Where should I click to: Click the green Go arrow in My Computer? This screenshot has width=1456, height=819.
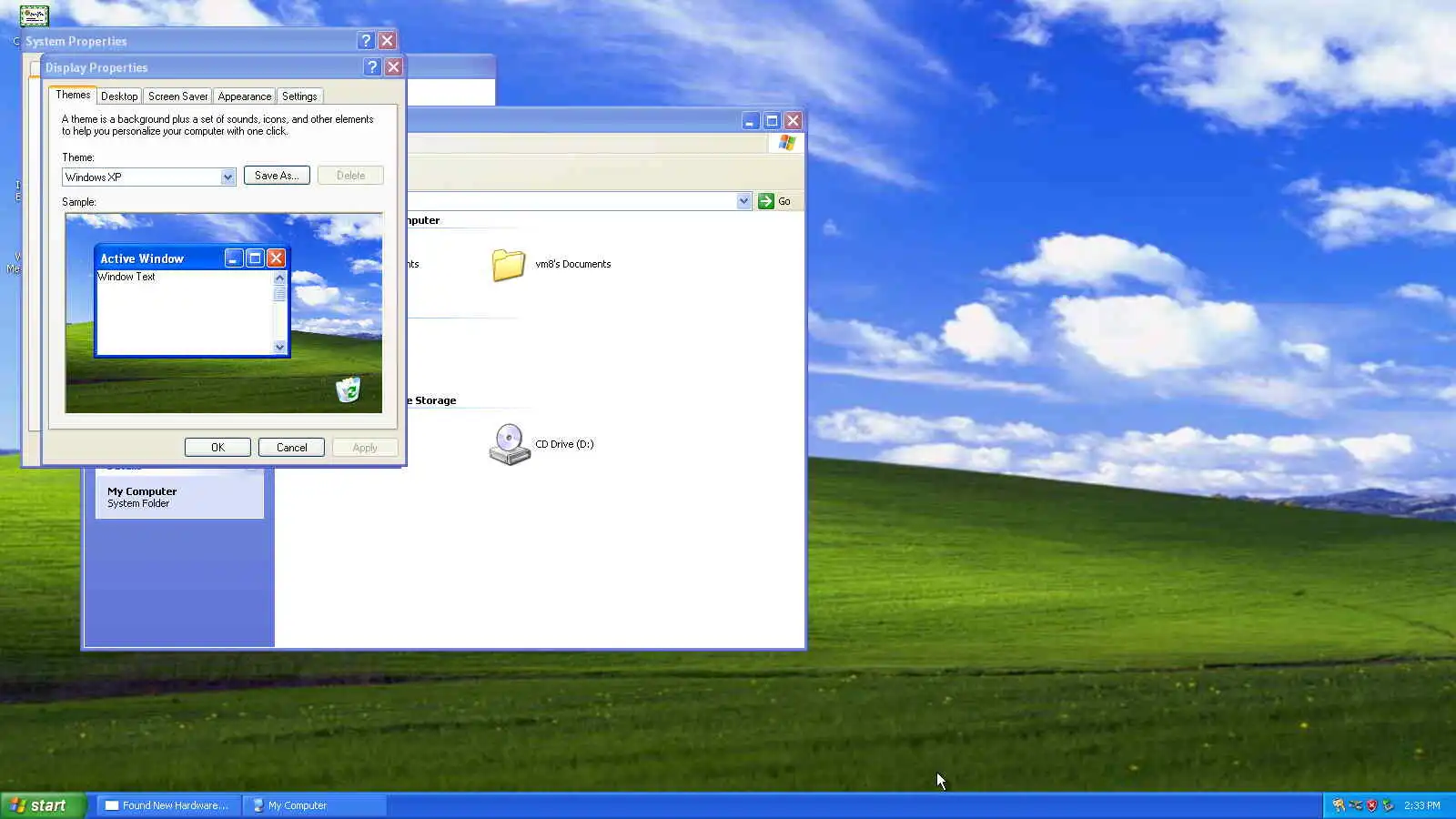766,201
